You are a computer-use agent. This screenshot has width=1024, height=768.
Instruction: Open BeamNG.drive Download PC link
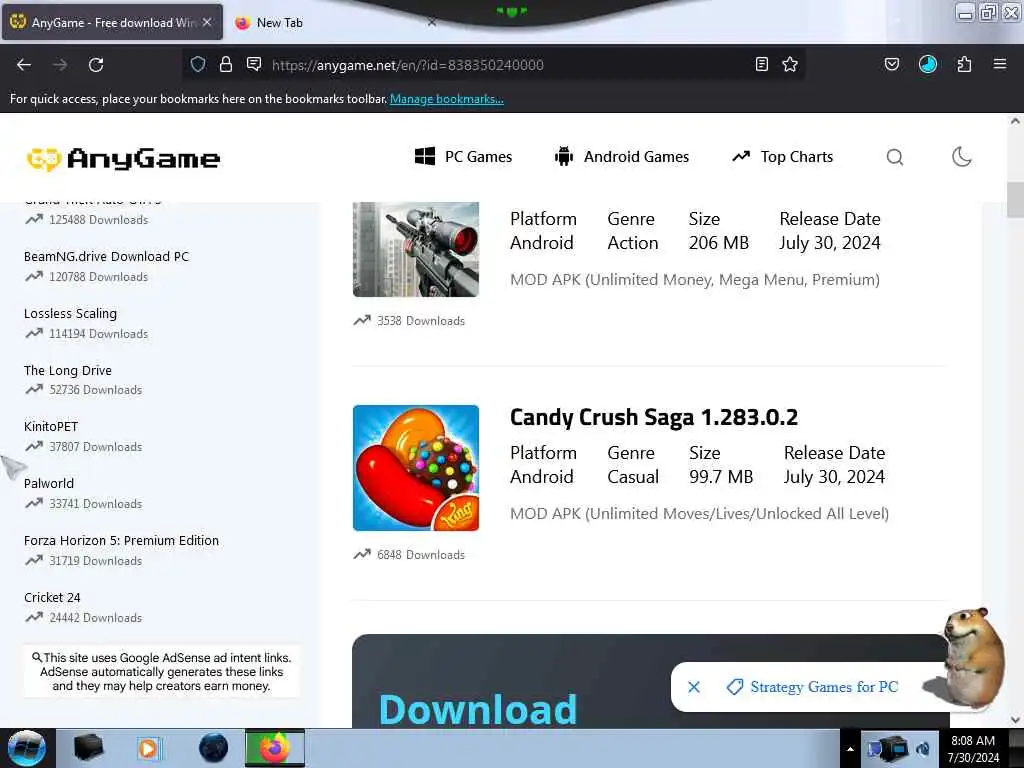pyautogui.click(x=106, y=257)
